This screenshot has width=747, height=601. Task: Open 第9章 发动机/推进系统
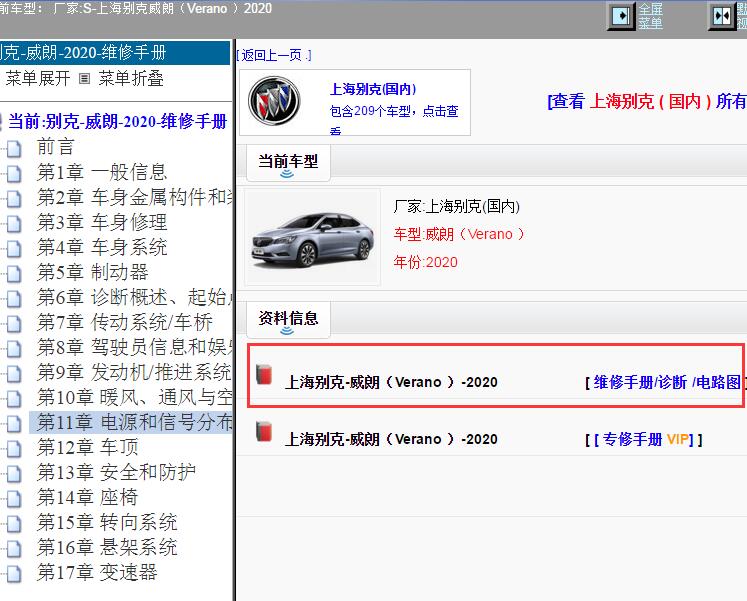[134, 372]
